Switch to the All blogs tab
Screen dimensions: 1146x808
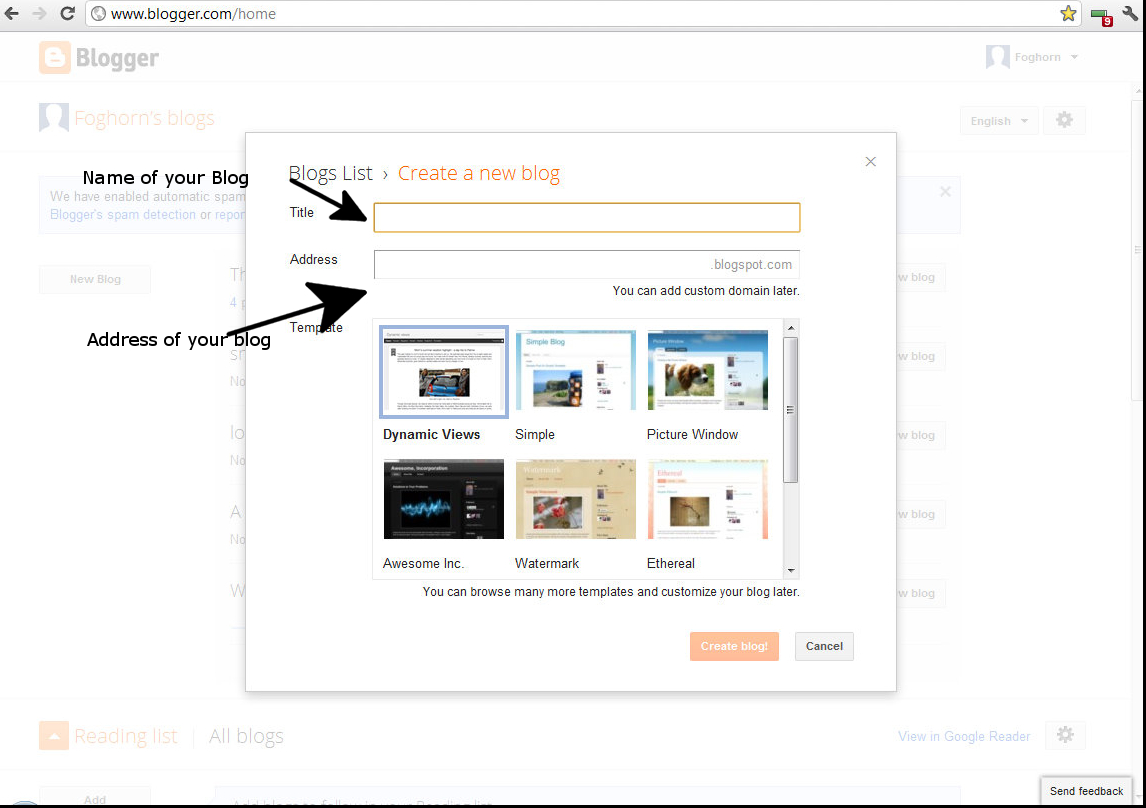click(x=245, y=735)
